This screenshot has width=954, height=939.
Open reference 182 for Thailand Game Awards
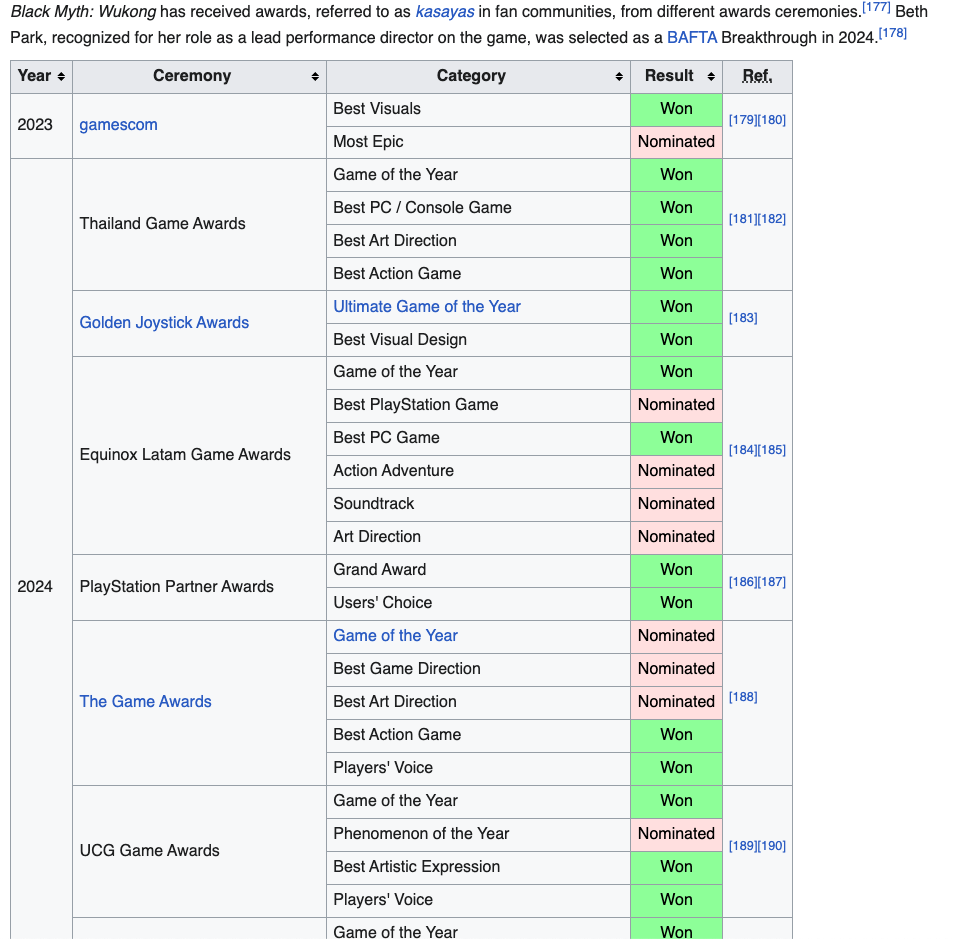(772, 219)
